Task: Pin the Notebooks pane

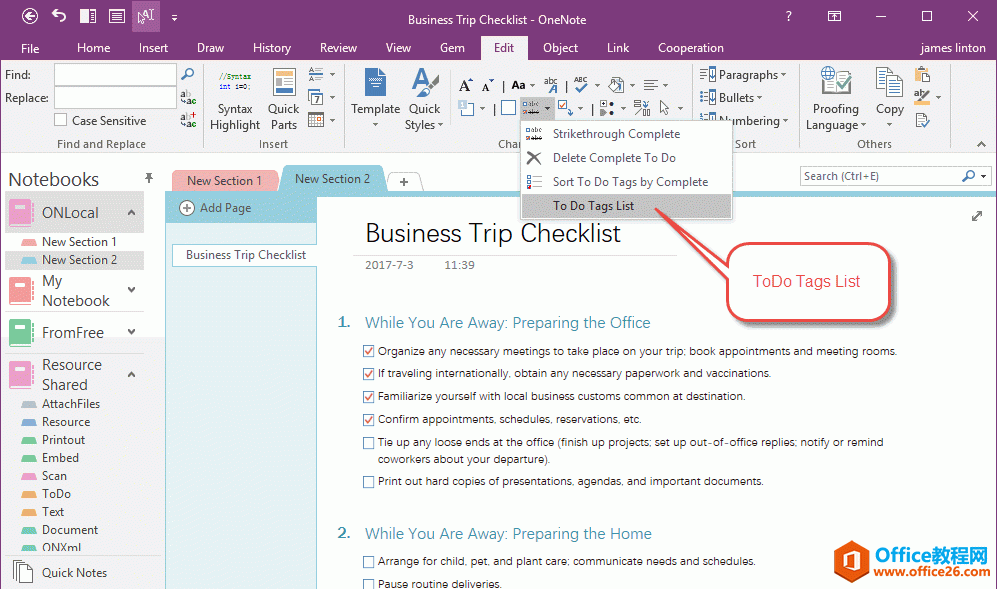Action: [148, 177]
